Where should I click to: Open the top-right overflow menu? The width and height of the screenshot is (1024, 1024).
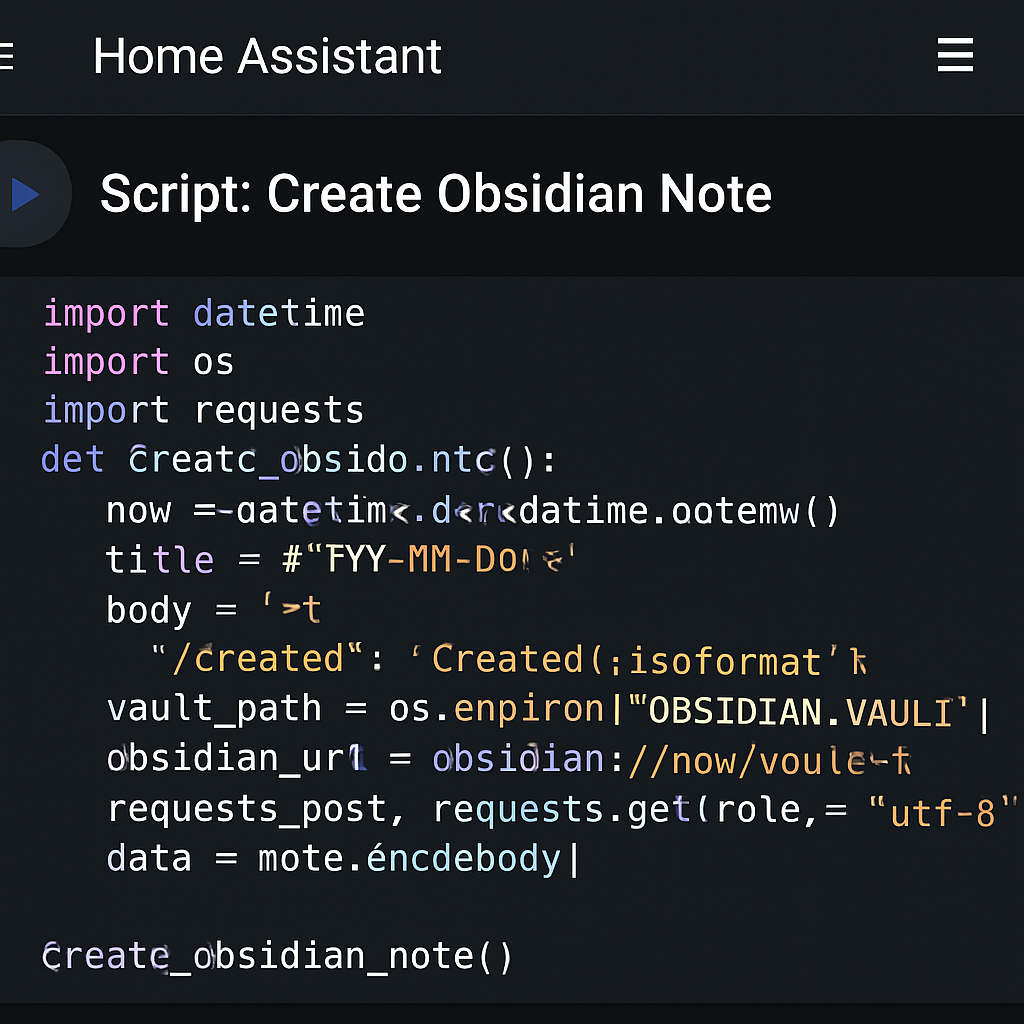click(955, 57)
